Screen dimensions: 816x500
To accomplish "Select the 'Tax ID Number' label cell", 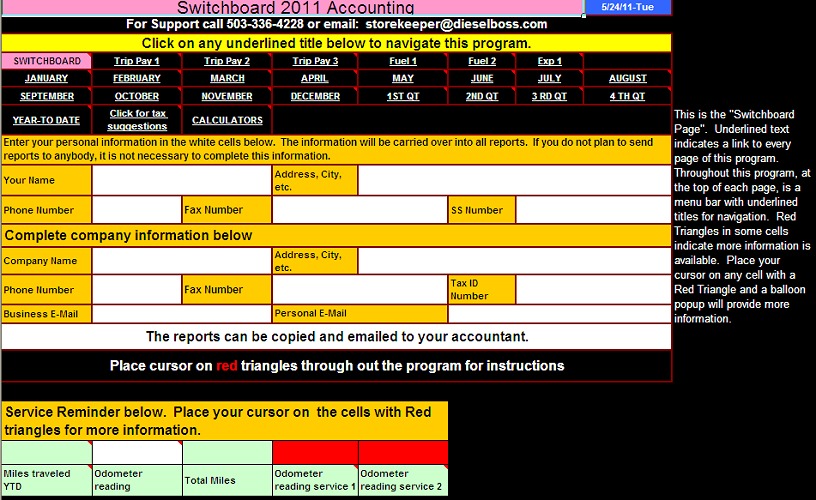I will [x=482, y=290].
